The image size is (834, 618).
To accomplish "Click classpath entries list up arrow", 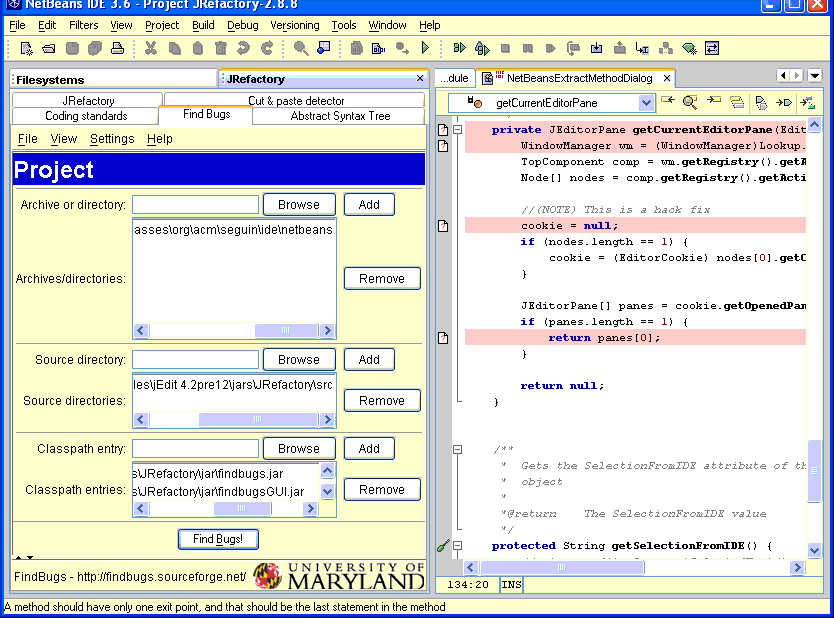I will 328,471.
